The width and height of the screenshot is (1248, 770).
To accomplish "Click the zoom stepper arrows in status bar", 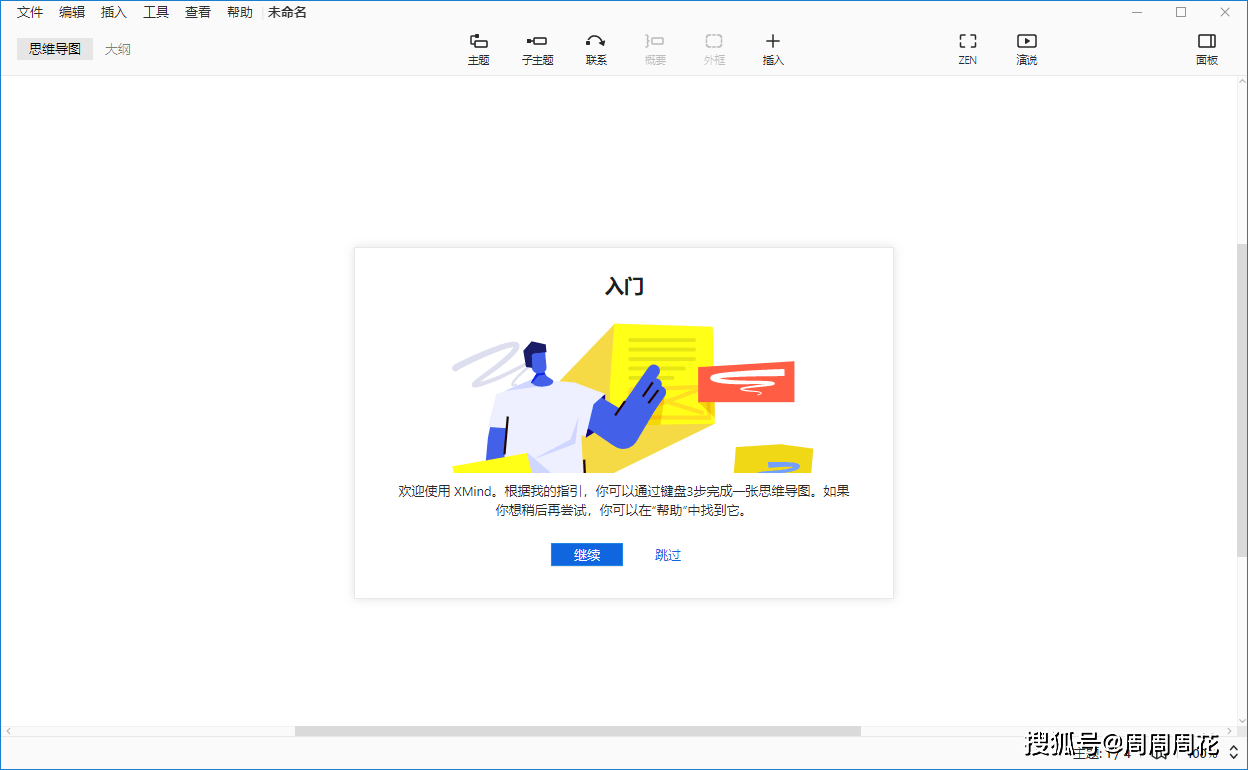I will (1234, 752).
